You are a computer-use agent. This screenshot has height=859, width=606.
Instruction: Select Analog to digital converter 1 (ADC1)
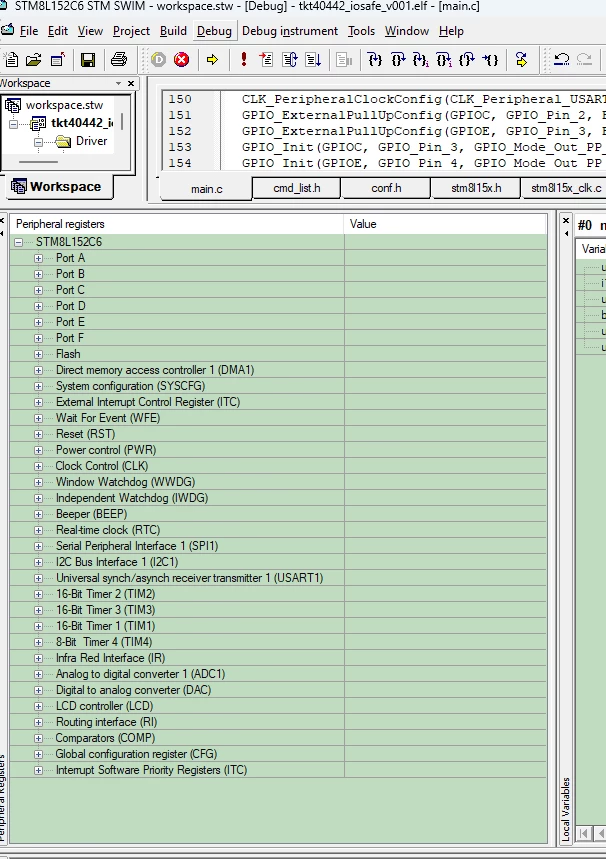[x=140, y=674]
